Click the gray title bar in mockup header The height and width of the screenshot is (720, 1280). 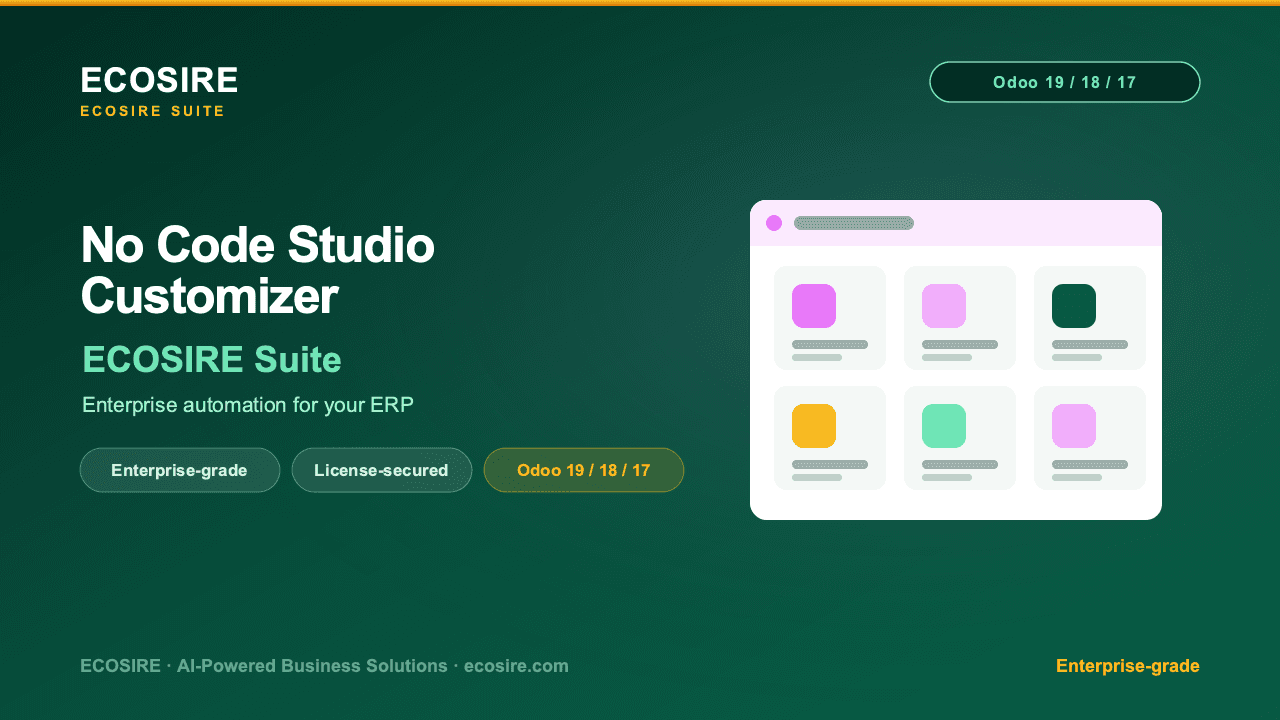point(854,223)
